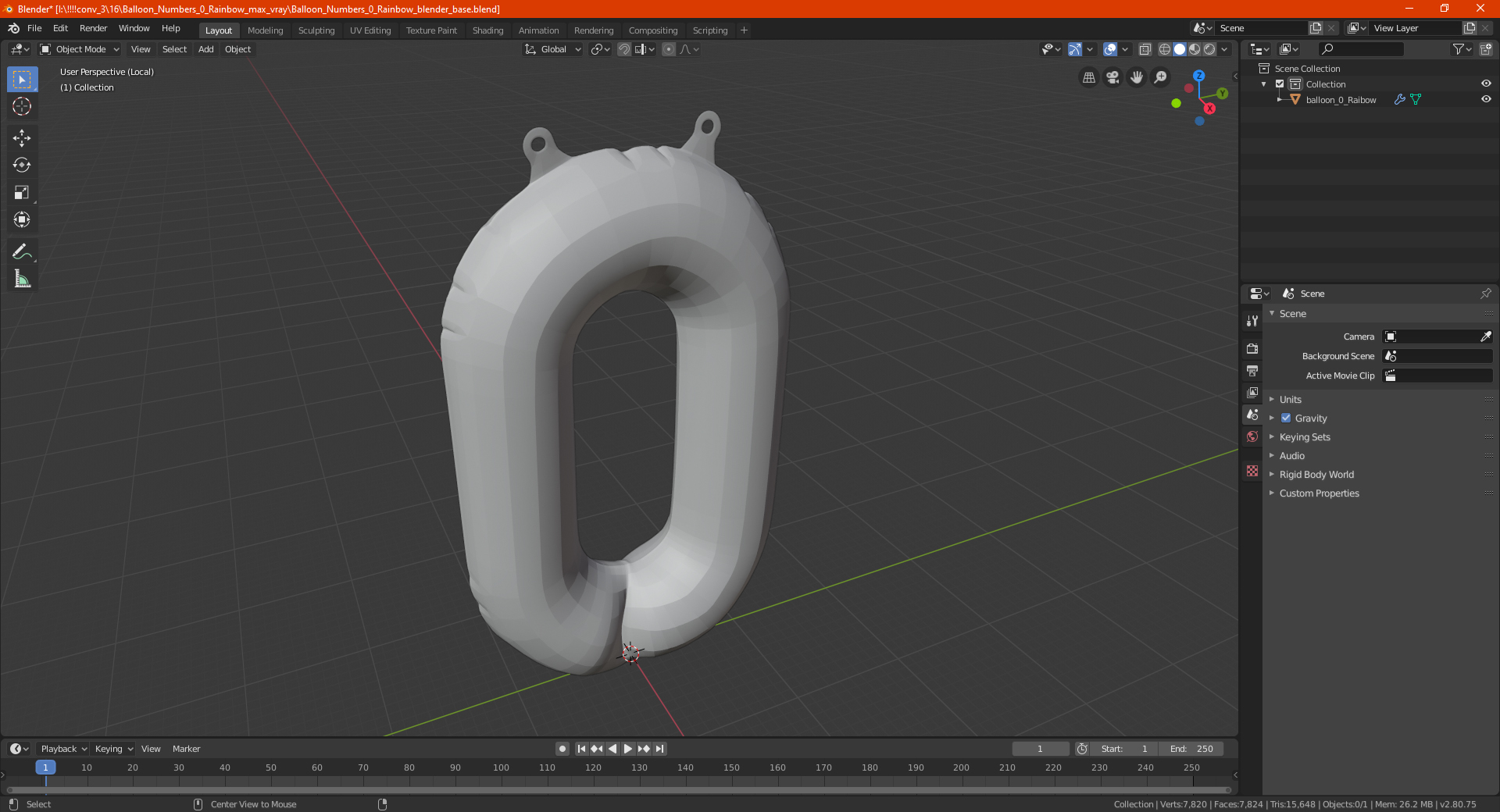This screenshot has height=812, width=1500.
Task: Open the World properties tab
Action: coord(1252,436)
